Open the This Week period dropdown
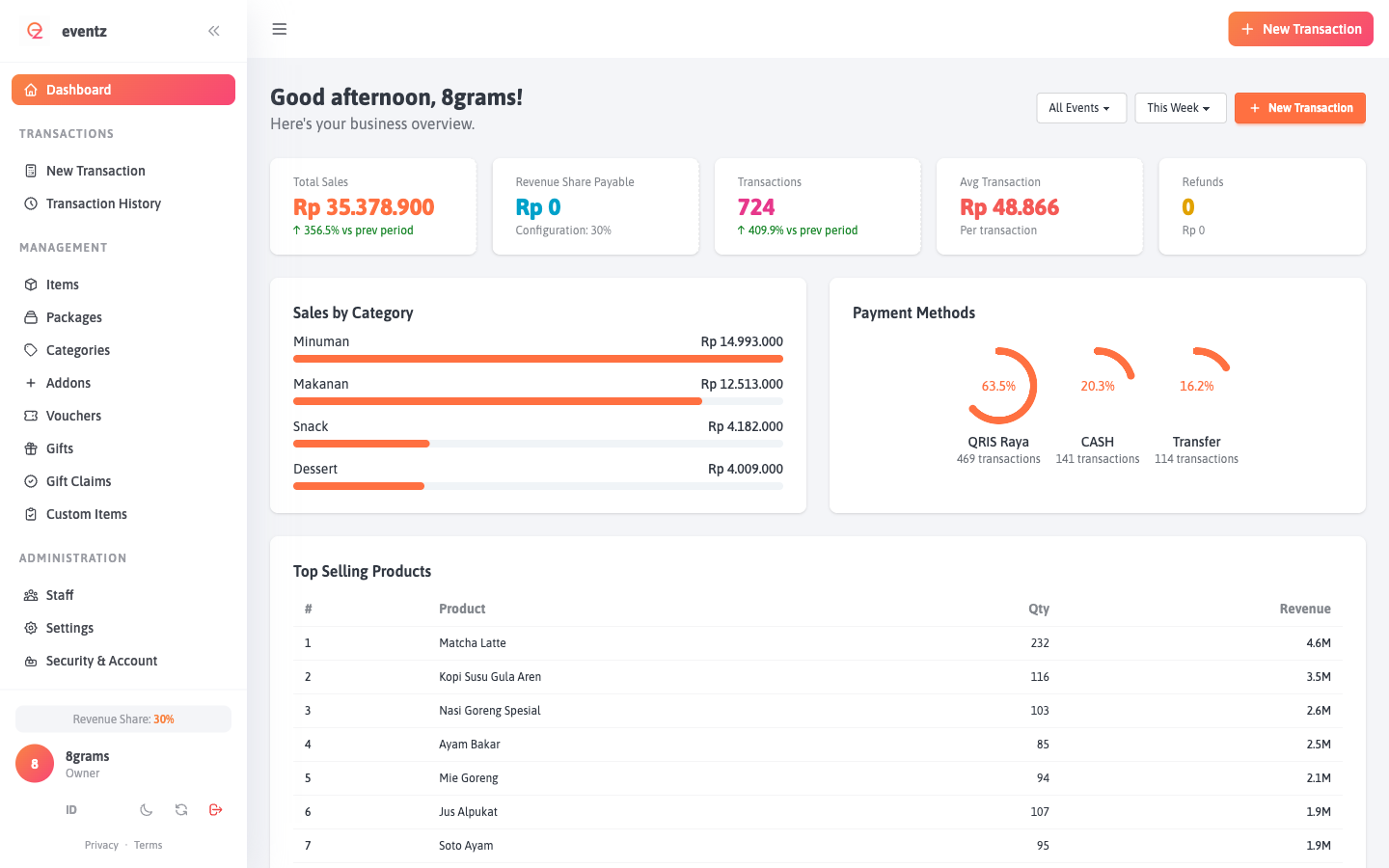Screen dimensions: 1389x868 coord(1181,108)
